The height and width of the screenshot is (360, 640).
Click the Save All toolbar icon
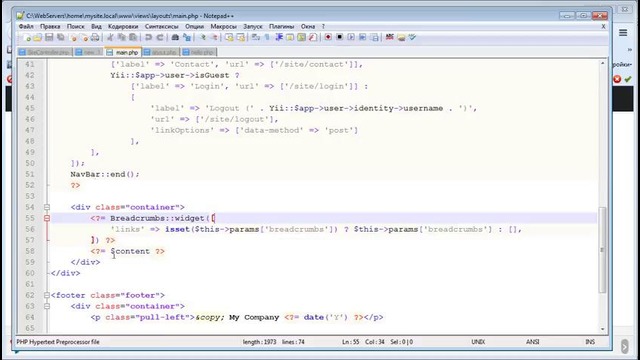(60, 38)
